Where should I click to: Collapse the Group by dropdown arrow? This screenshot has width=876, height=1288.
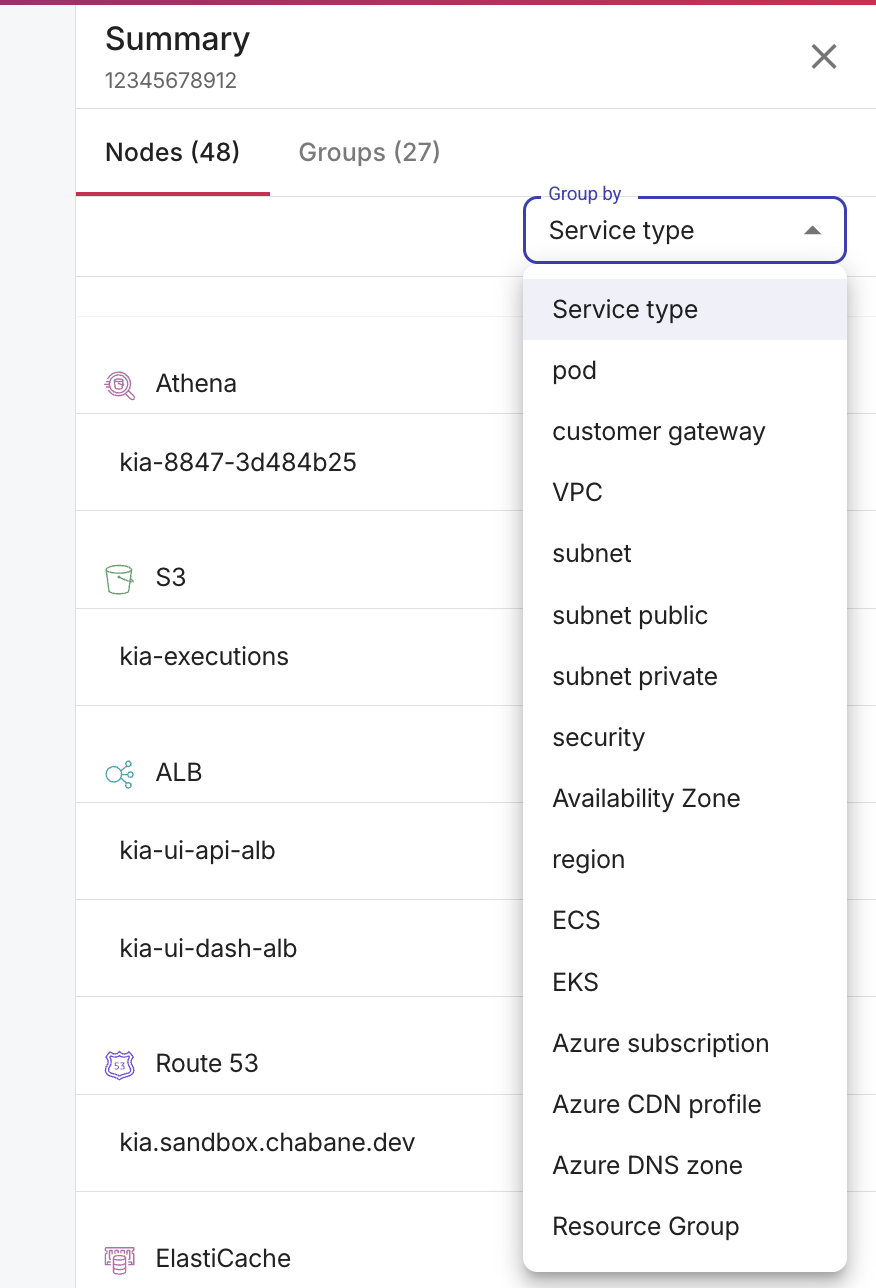tap(813, 231)
